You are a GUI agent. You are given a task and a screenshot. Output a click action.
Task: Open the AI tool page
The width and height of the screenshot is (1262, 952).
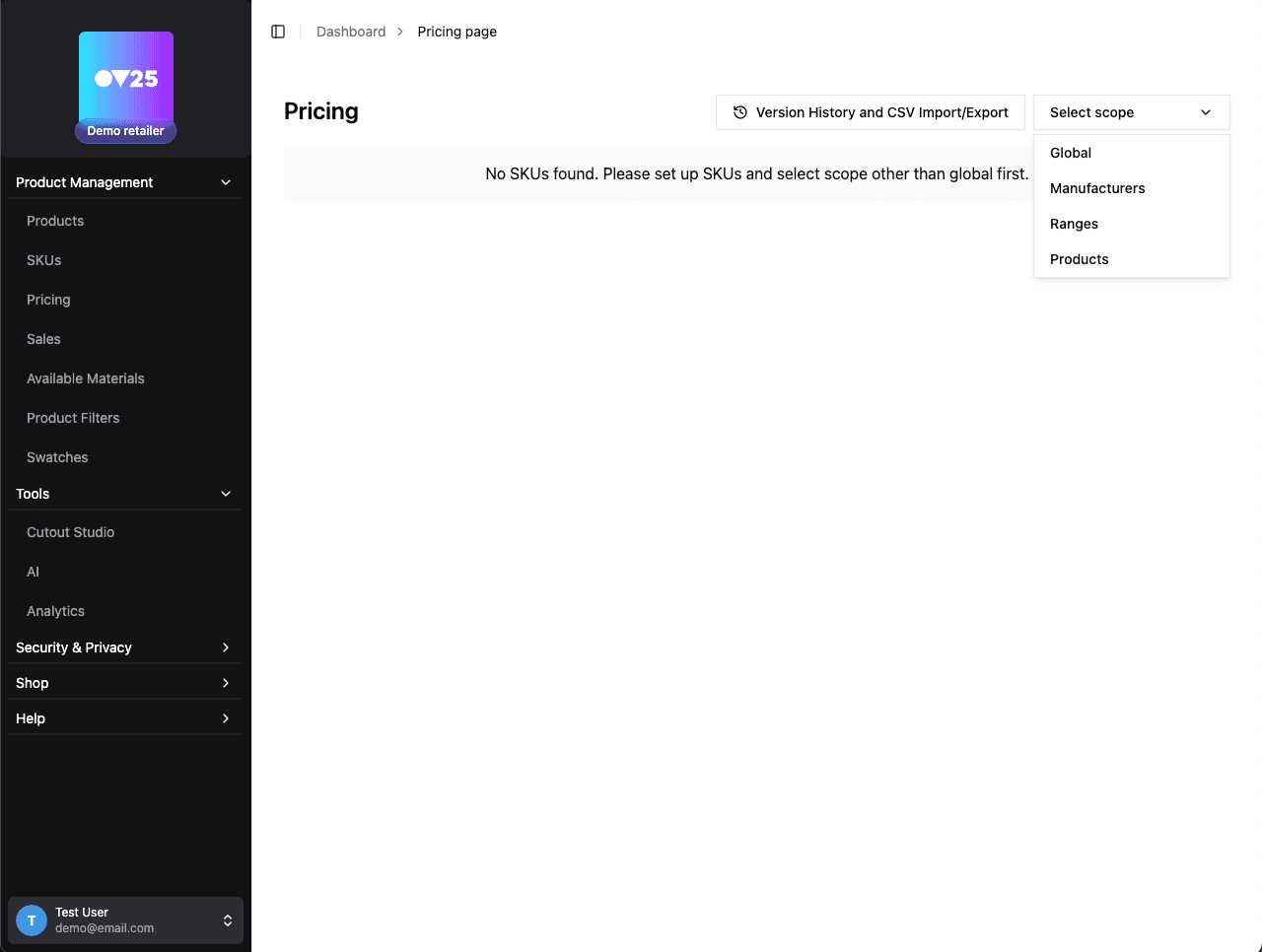coord(33,572)
